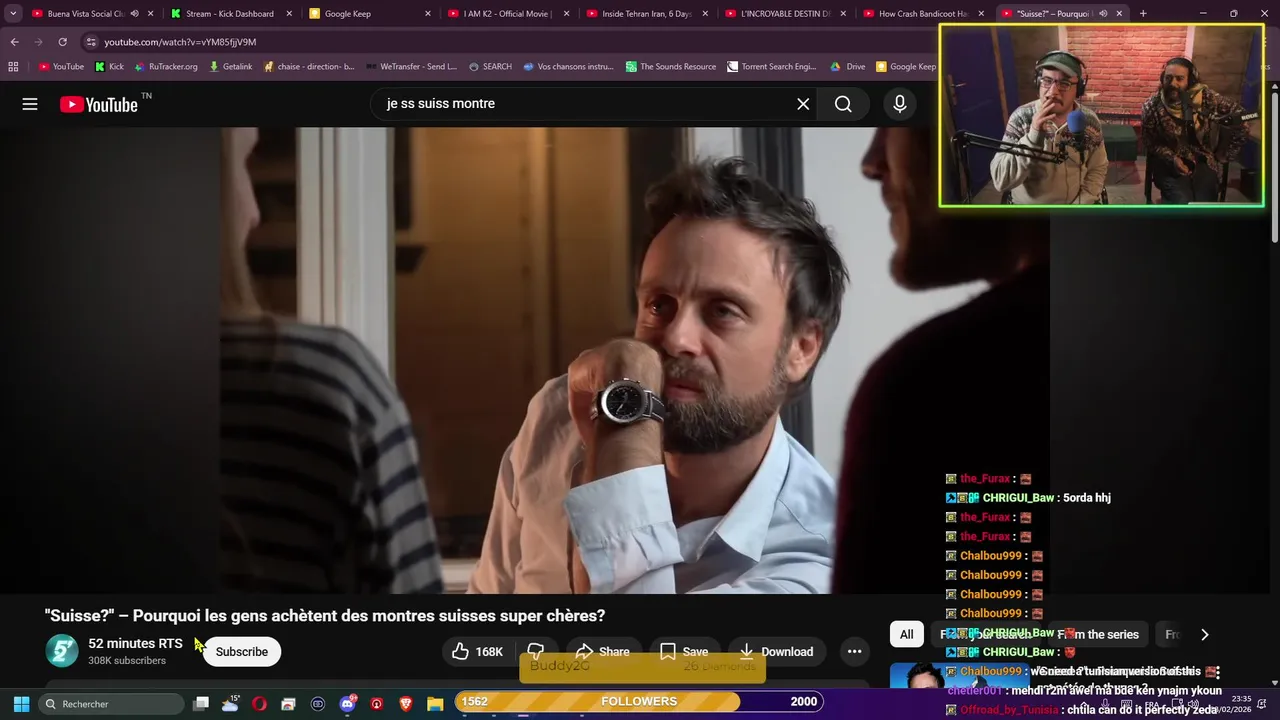Open Opera browser from taskbar
The image size is (1280, 720).
[259, 704]
